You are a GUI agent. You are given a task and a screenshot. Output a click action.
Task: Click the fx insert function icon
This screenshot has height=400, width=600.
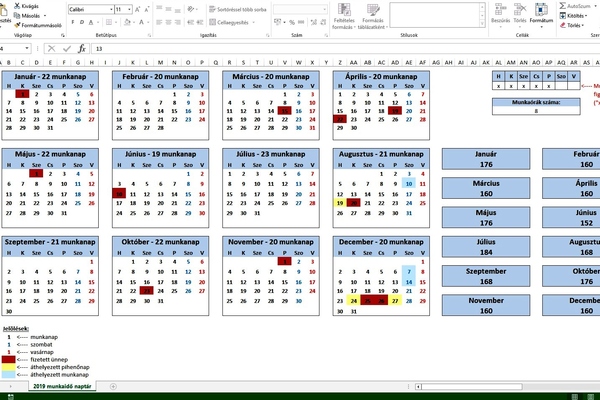[x=82, y=49]
